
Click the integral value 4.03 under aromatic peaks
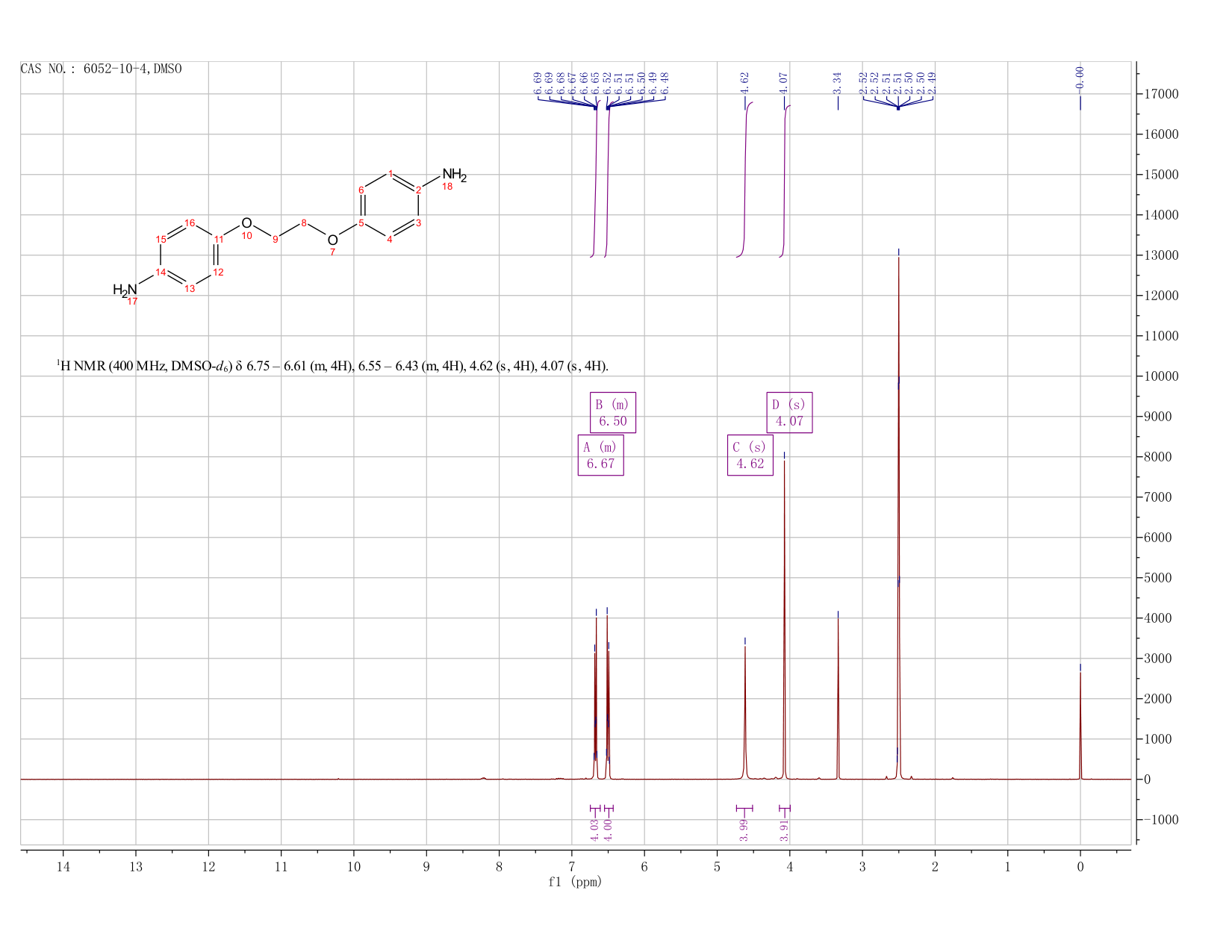coord(594,830)
